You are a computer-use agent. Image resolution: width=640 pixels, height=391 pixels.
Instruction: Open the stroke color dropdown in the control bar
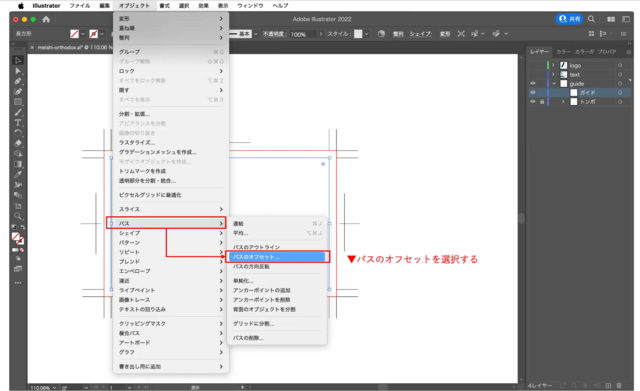[x=102, y=34]
